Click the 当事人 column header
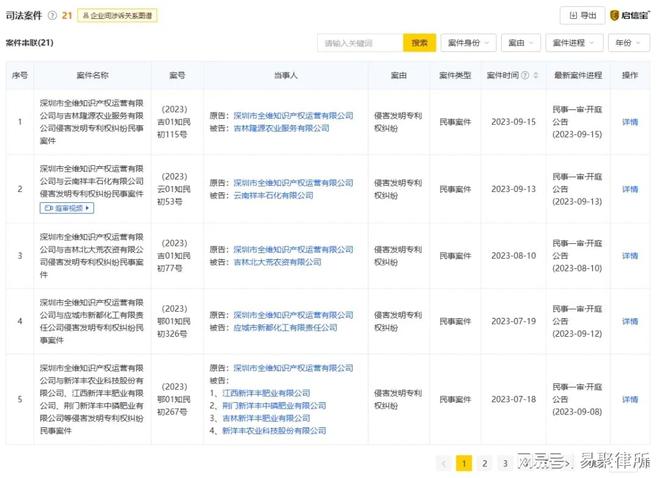 pos(286,75)
